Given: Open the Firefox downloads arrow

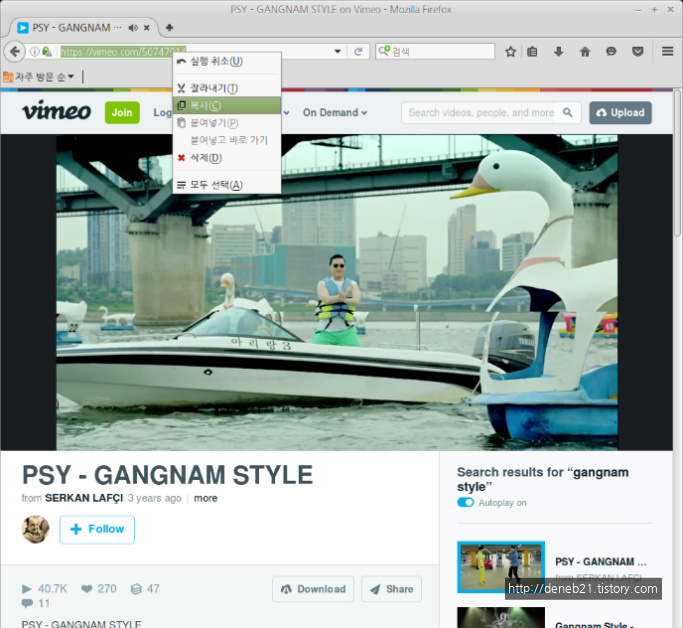Looking at the screenshot, I should (x=559, y=52).
